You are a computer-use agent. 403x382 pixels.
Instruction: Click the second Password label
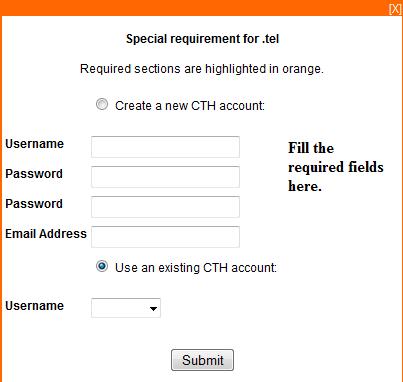[34, 204]
